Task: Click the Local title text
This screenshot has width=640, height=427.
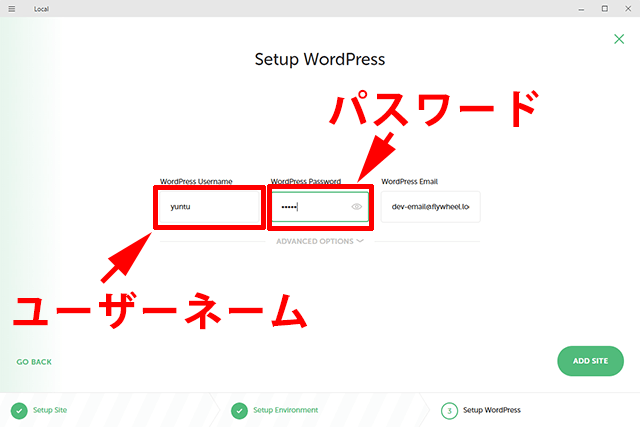Action: [x=41, y=9]
